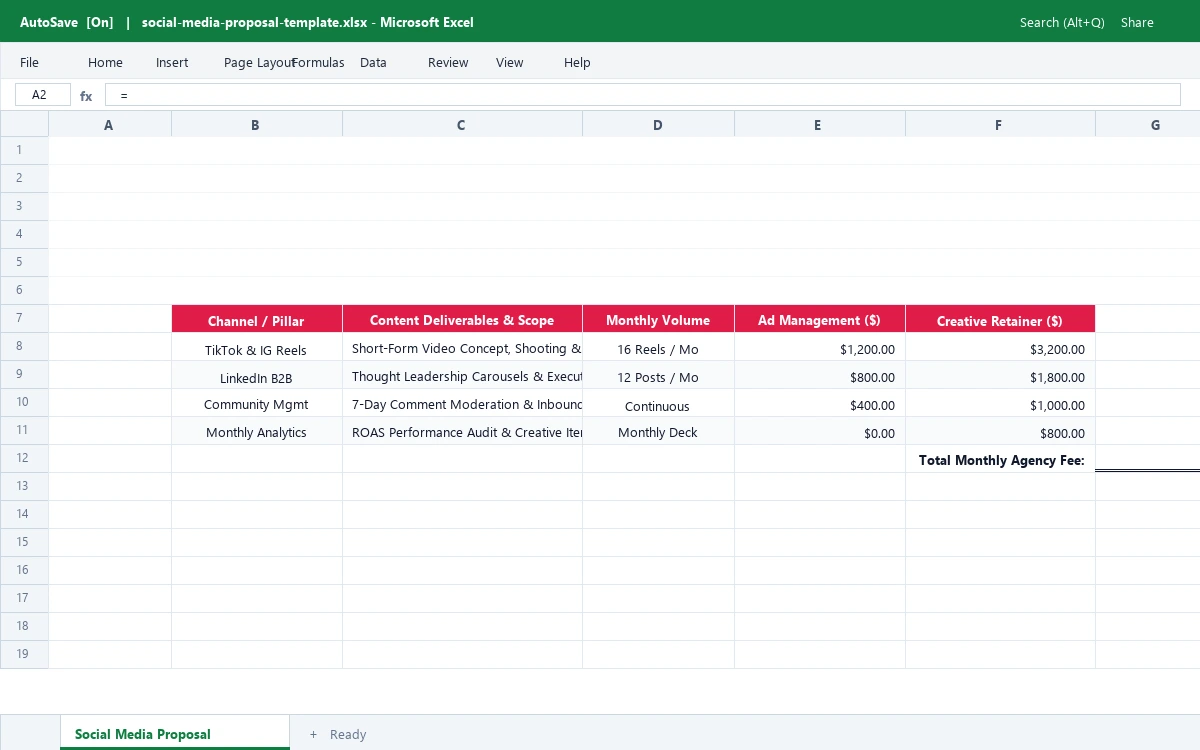Select the $800.00 cell in LinkedIn row

(x=820, y=375)
